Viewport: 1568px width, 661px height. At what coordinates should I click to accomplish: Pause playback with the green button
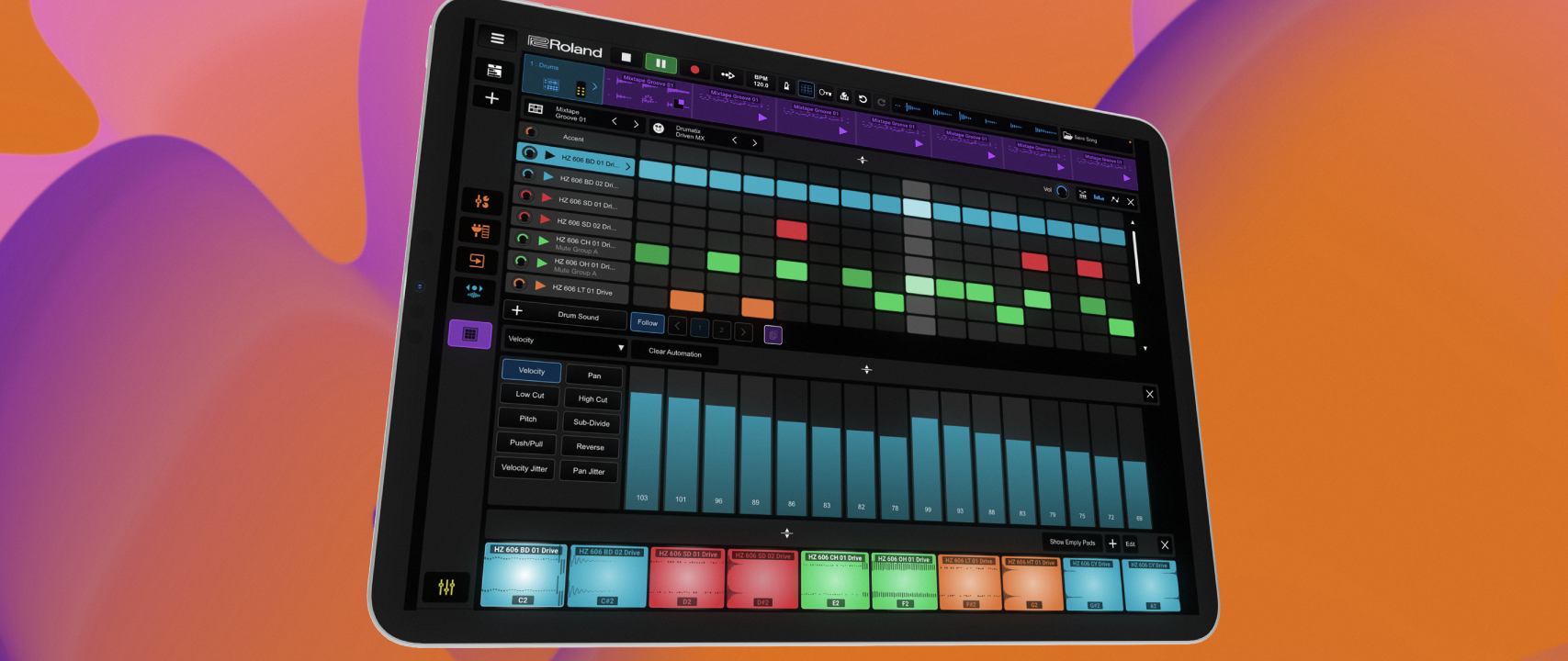tap(660, 63)
